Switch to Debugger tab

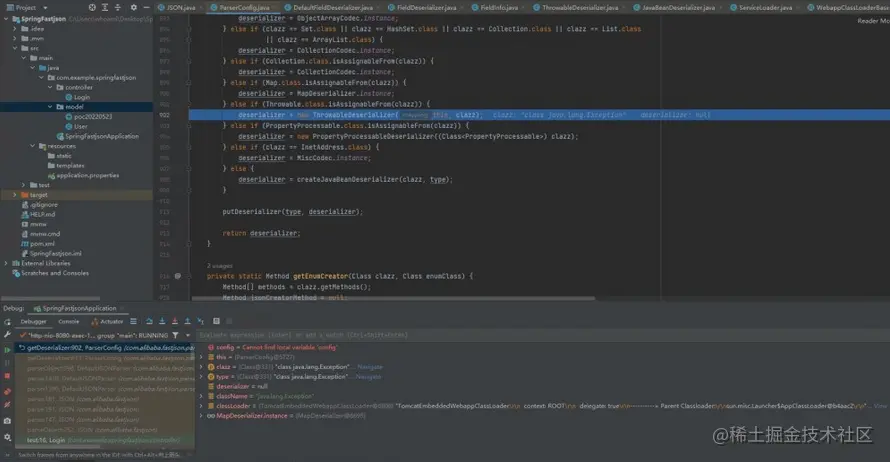(x=33, y=321)
